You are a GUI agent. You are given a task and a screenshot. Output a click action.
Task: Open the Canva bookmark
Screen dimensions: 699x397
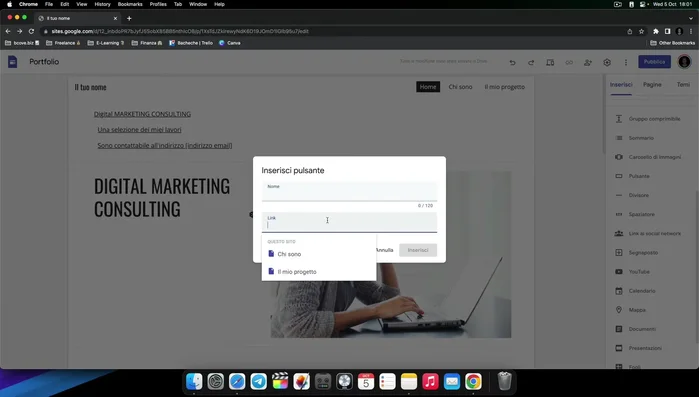point(230,43)
